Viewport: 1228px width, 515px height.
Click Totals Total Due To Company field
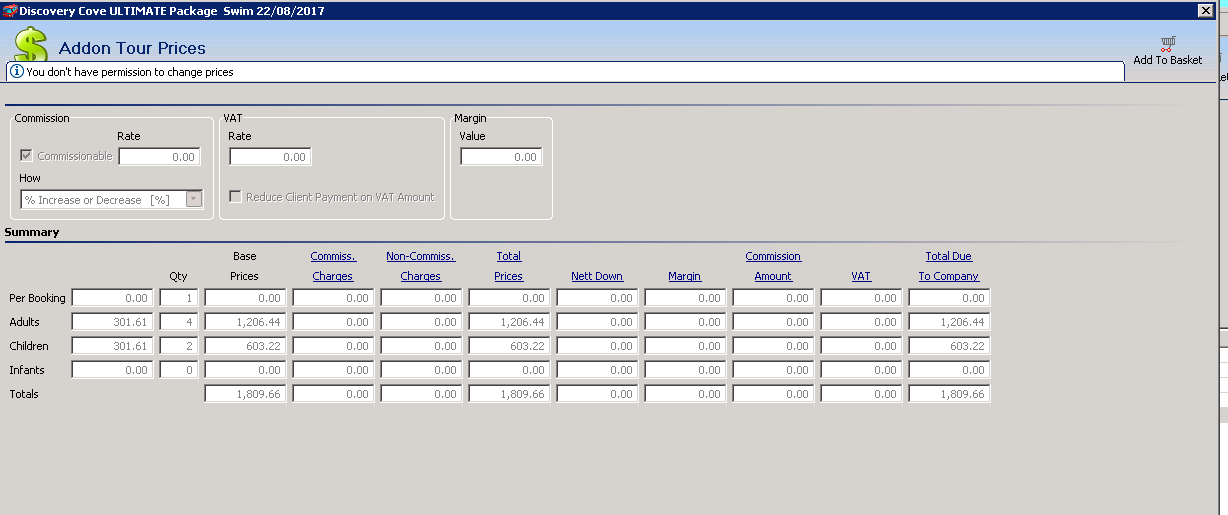point(949,394)
